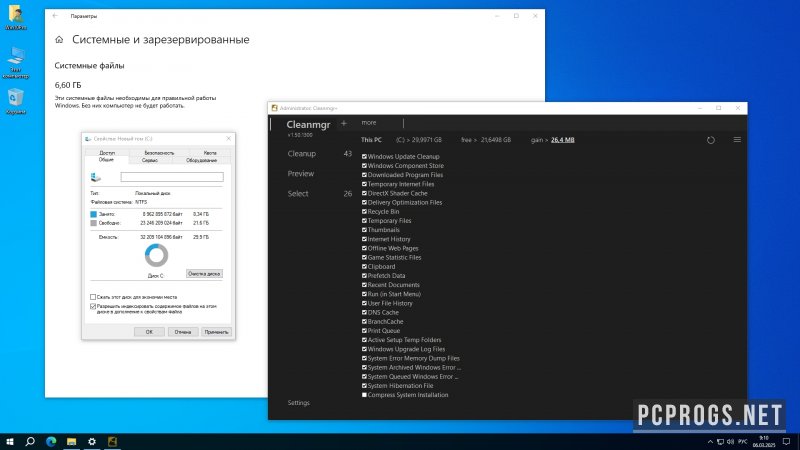
Task: Switch to Оборудование tab in Properties
Action: point(202,160)
